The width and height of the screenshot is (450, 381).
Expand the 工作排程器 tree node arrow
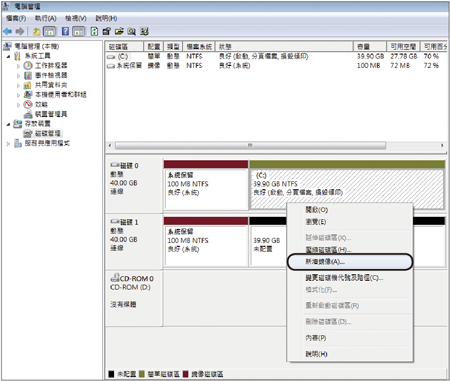point(18,66)
